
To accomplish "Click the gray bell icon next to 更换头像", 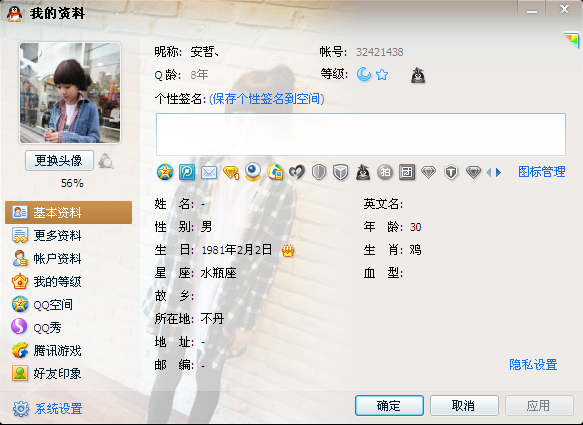I will pos(106,161).
